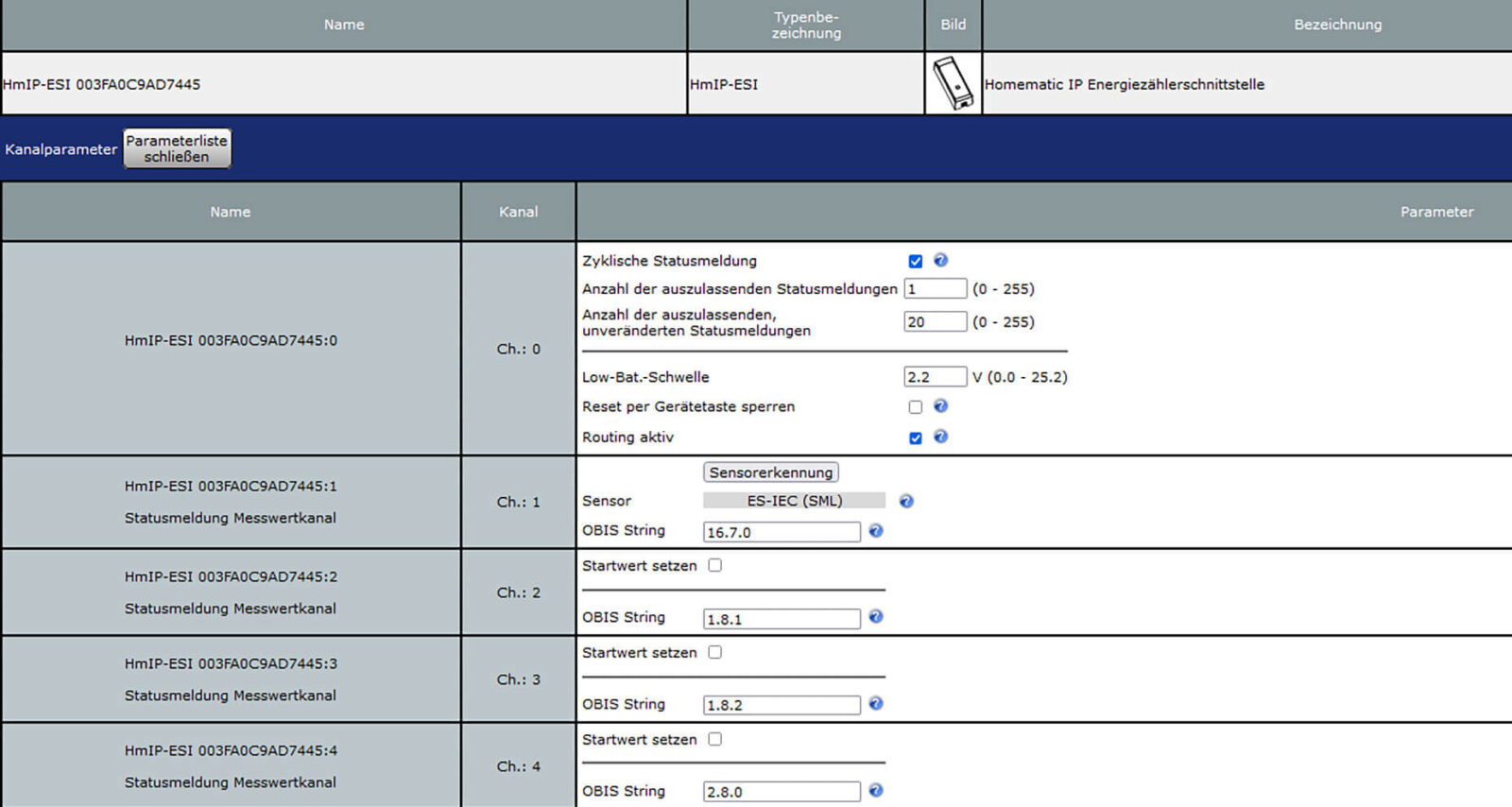The width and height of the screenshot is (1512, 807).
Task: Check Startwert setzen for channel 4
Action: click(x=715, y=739)
